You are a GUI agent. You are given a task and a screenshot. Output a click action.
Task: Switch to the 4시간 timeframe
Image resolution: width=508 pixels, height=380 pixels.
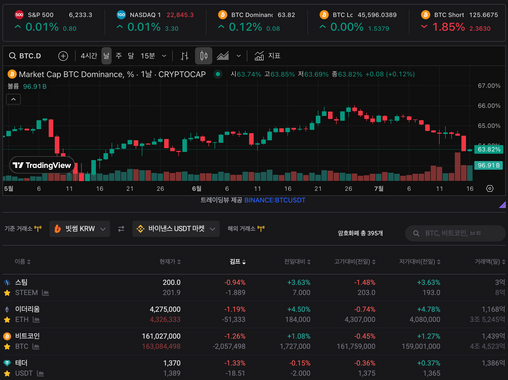click(89, 56)
